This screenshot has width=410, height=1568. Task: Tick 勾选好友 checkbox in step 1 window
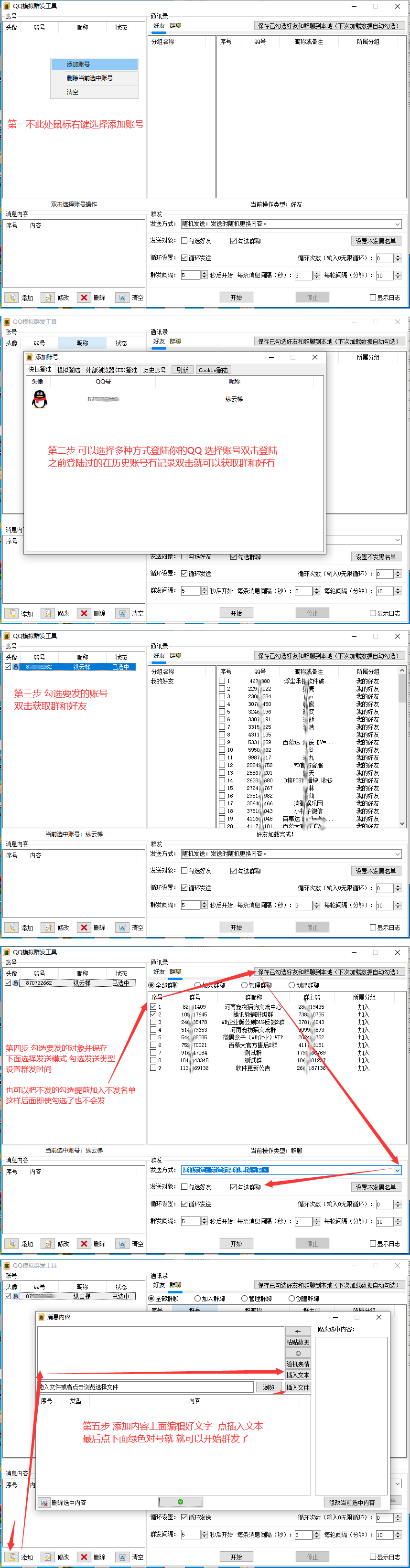(x=184, y=241)
